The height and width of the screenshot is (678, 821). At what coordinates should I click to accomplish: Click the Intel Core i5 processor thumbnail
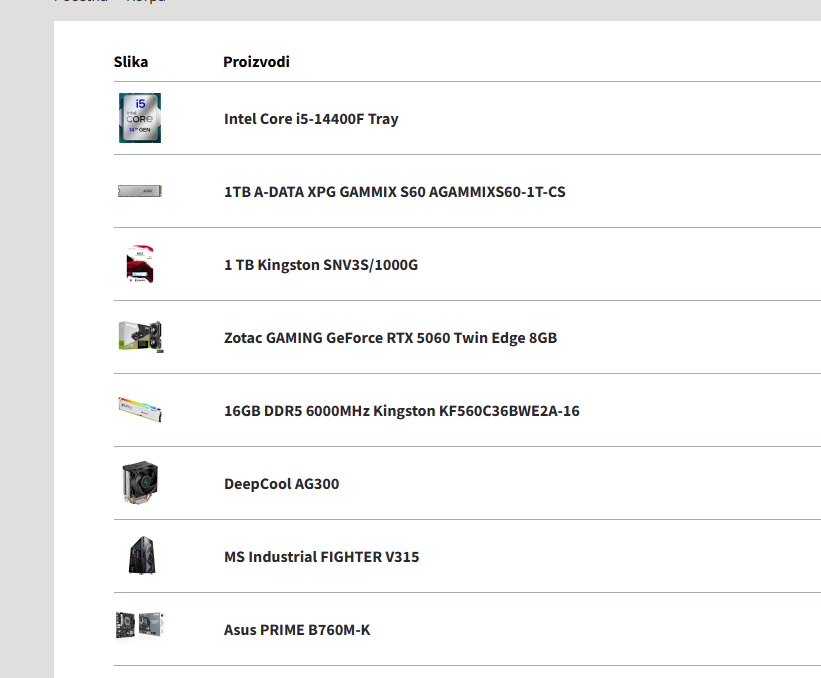tap(140, 118)
